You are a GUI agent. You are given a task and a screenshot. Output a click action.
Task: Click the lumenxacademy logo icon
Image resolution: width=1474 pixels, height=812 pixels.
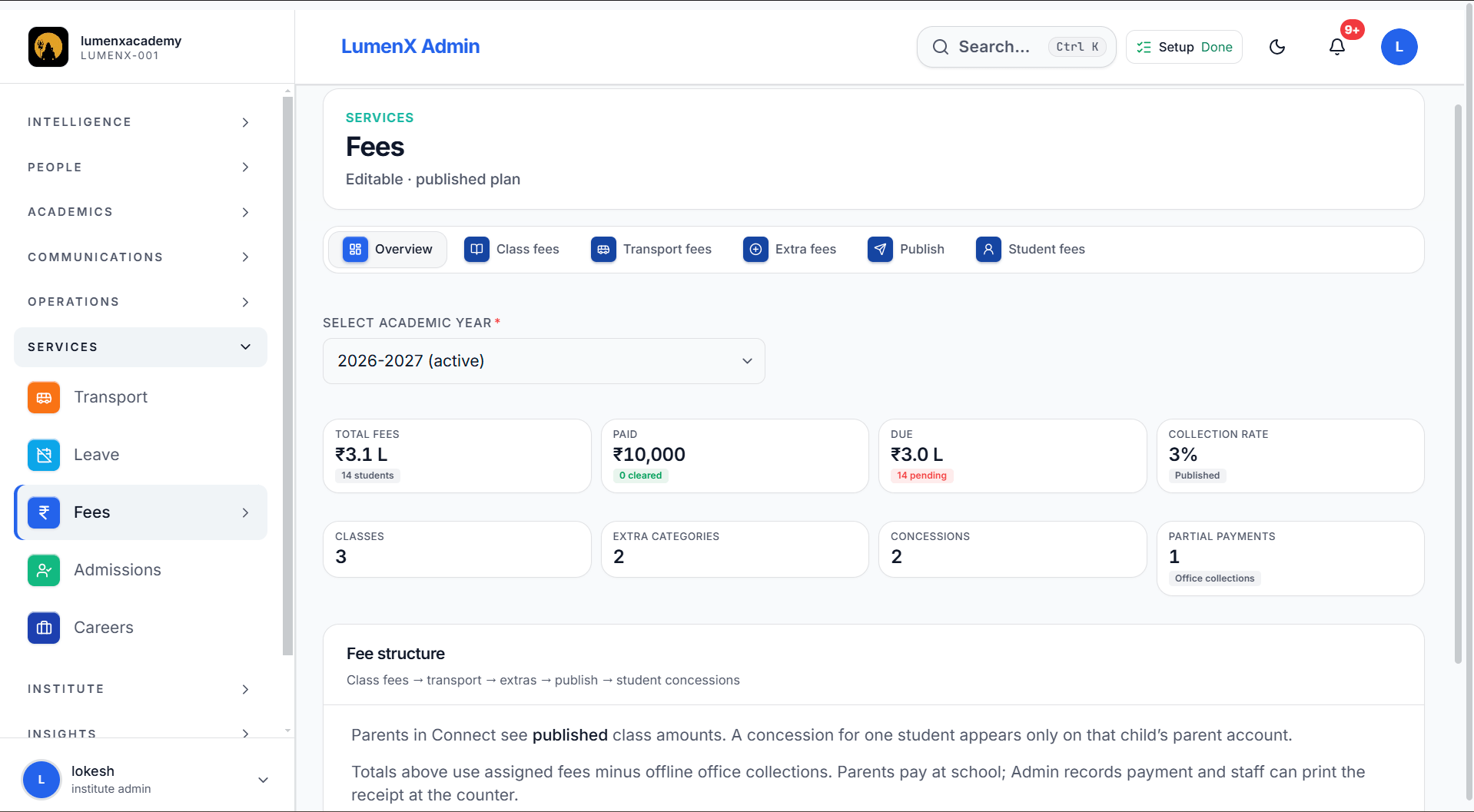pos(48,47)
